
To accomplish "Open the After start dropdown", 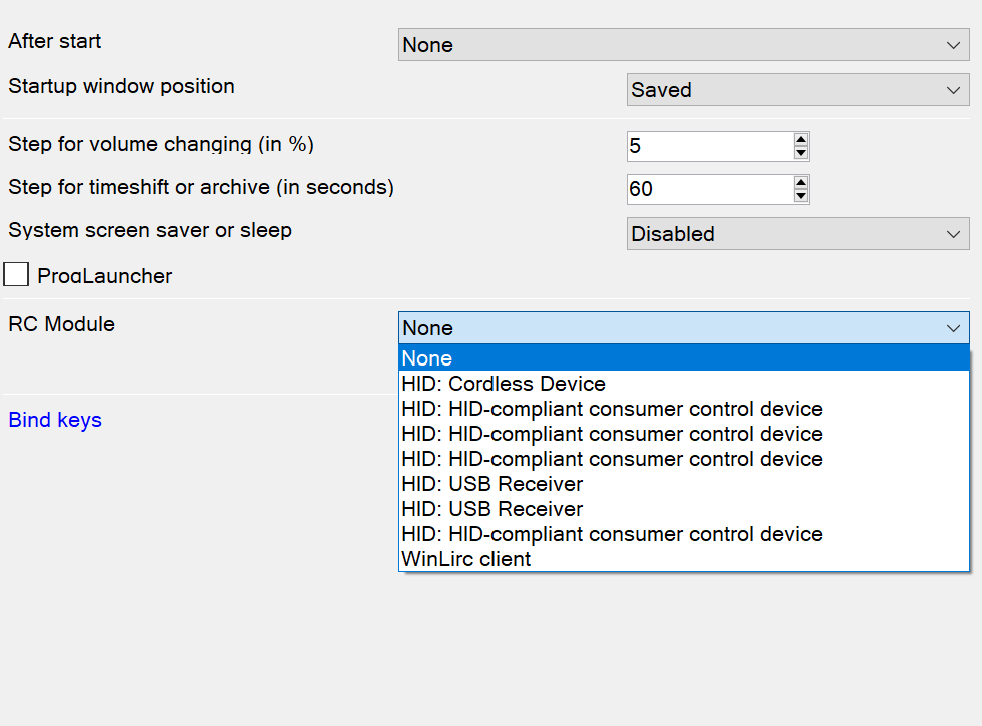I will (683, 45).
